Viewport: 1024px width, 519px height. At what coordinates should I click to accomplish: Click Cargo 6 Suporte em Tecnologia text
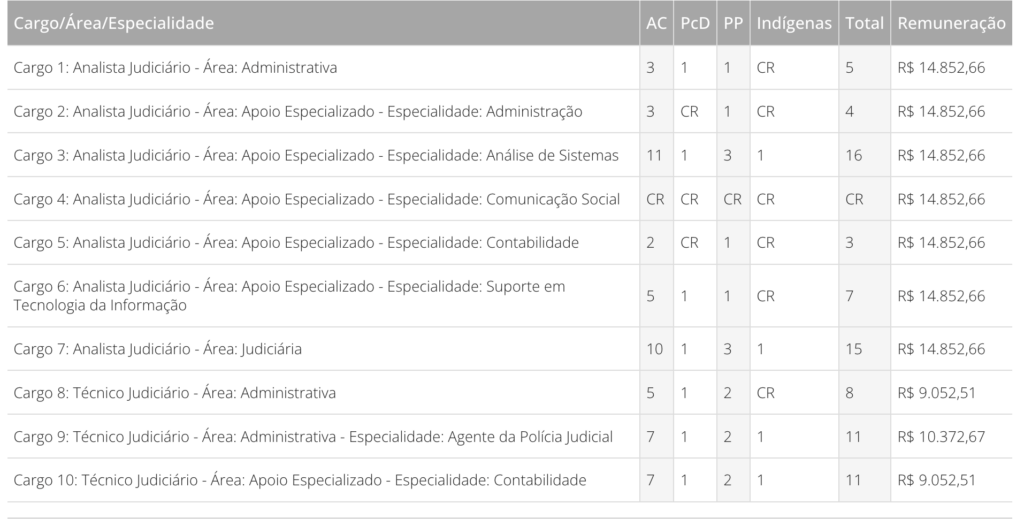pyautogui.click(x=289, y=296)
